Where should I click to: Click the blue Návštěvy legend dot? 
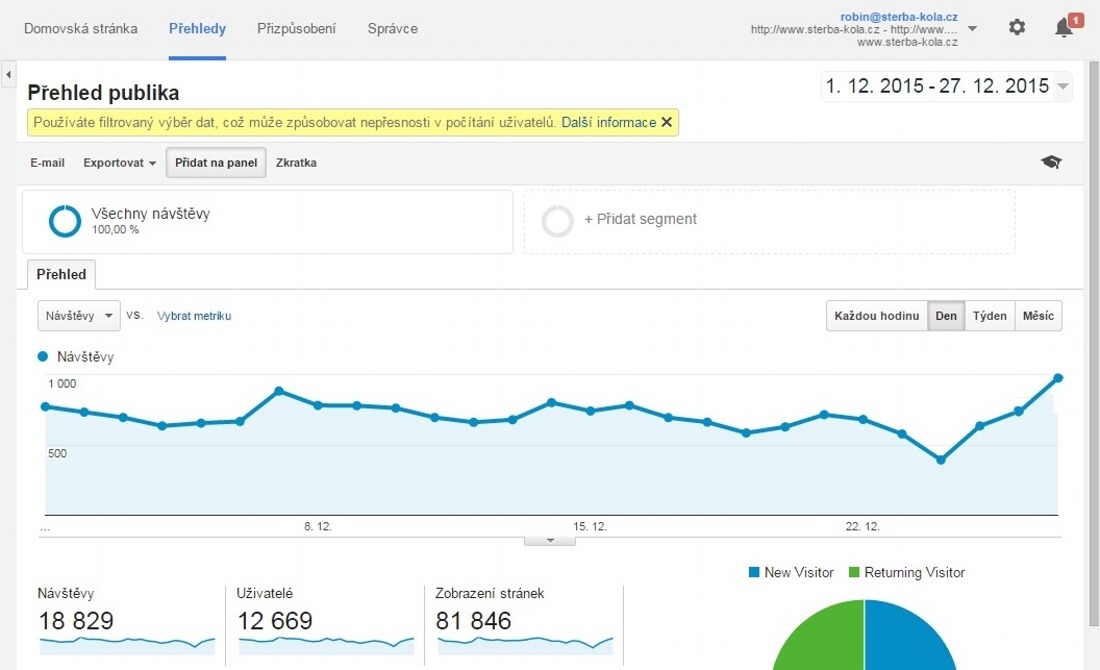coord(43,356)
